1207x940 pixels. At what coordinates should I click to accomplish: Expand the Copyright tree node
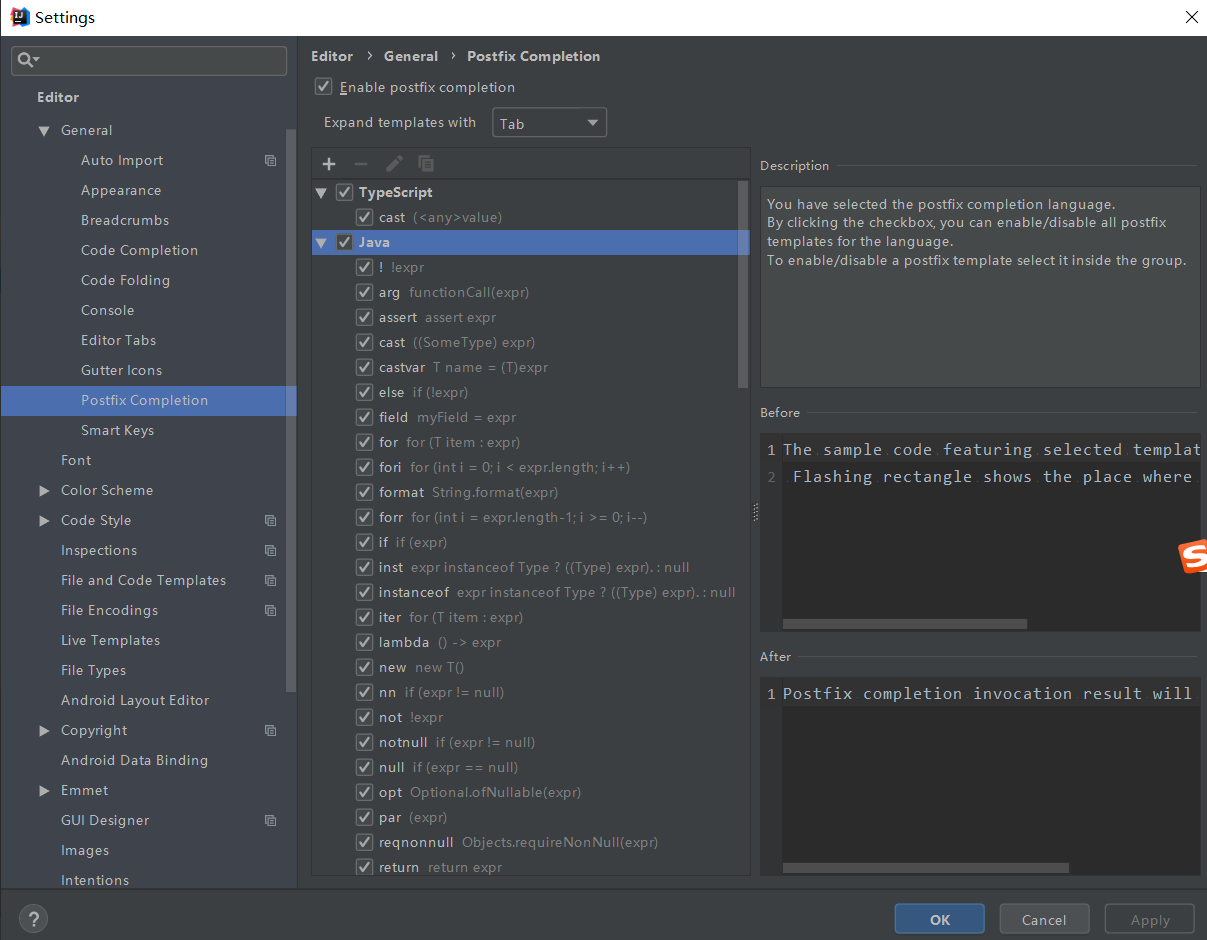tap(44, 730)
